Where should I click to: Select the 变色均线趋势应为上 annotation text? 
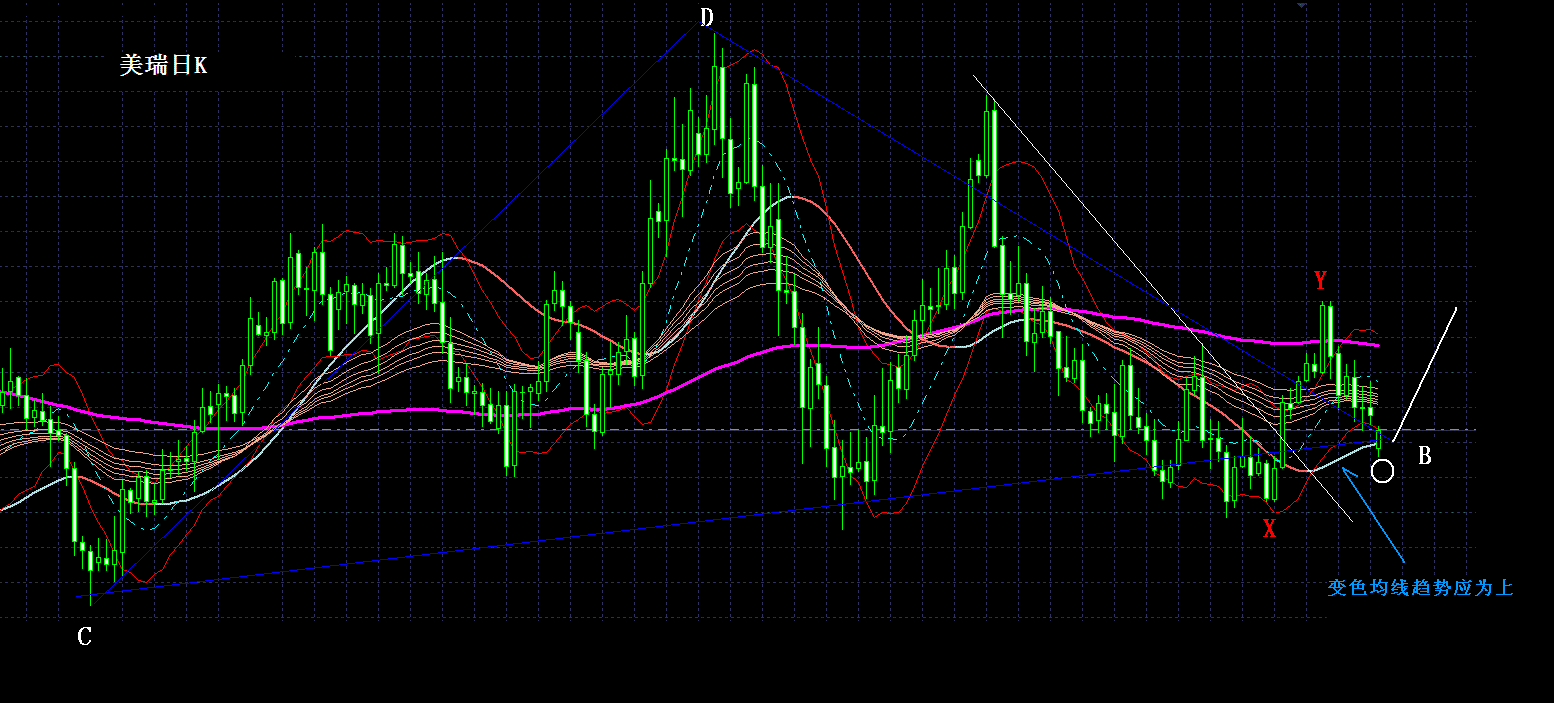[1420, 588]
